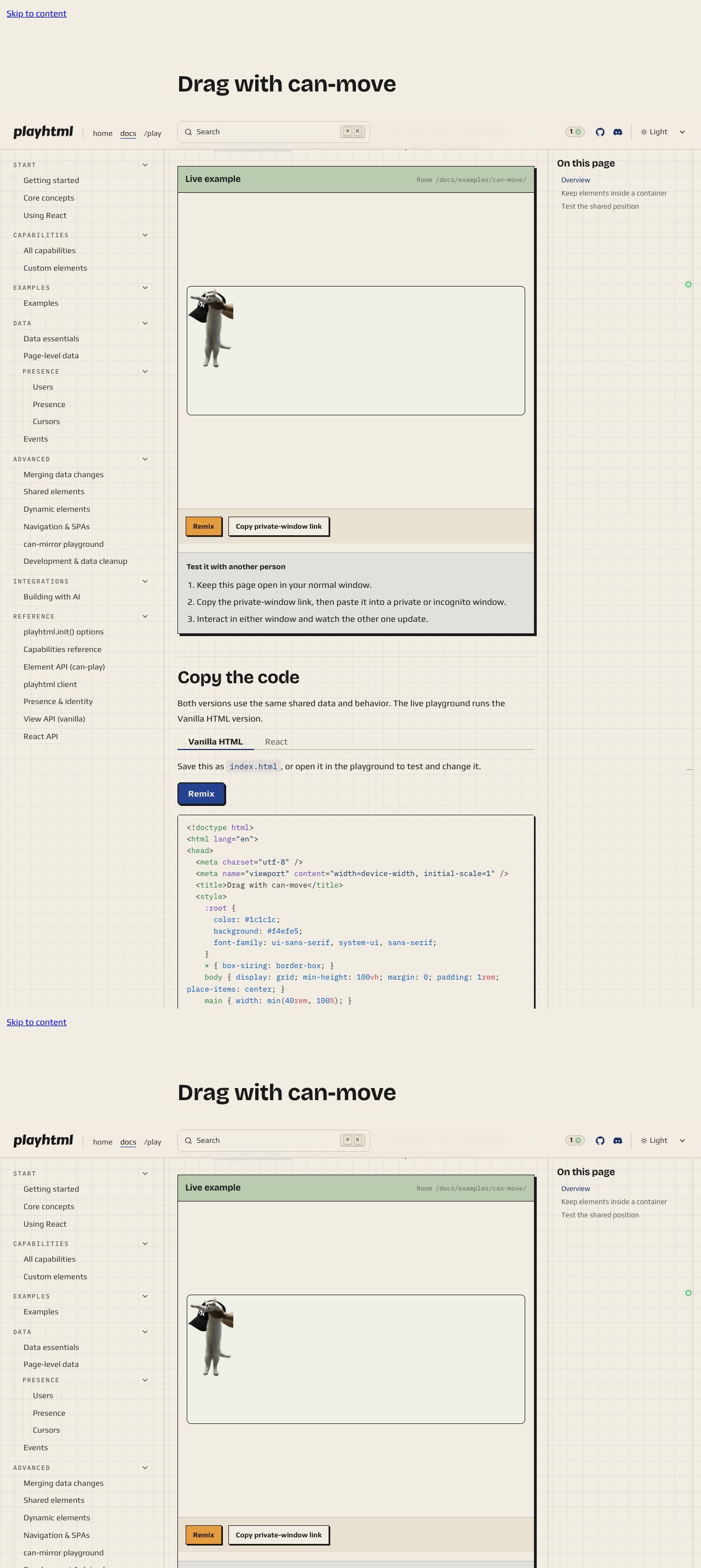Open /play in the upper navigation bar
This screenshot has height=1568, width=701.
[x=153, y=133]
